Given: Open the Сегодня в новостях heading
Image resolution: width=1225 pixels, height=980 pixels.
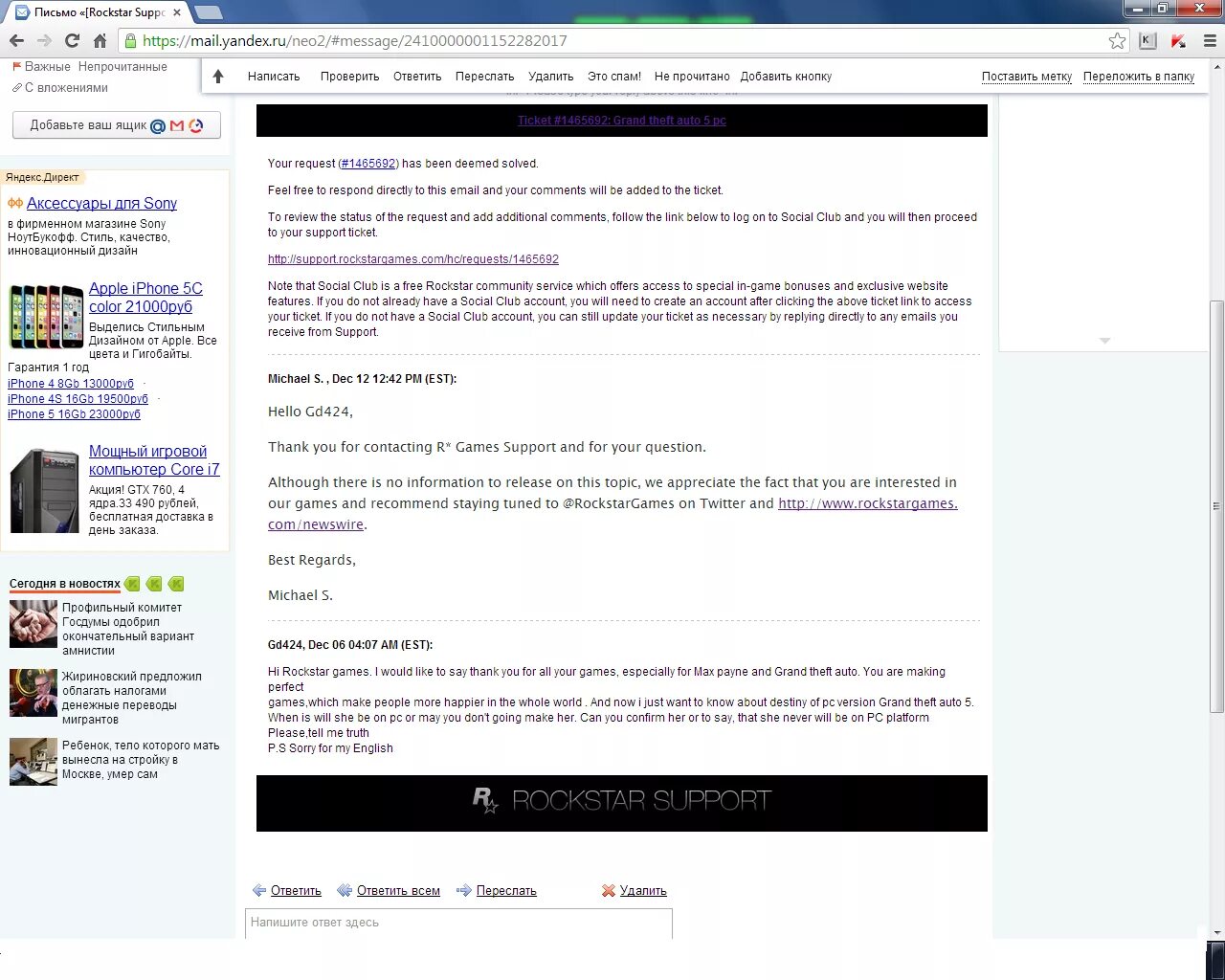Looking at the screenshot, I should pyautogui.click(x=65, y=584).
